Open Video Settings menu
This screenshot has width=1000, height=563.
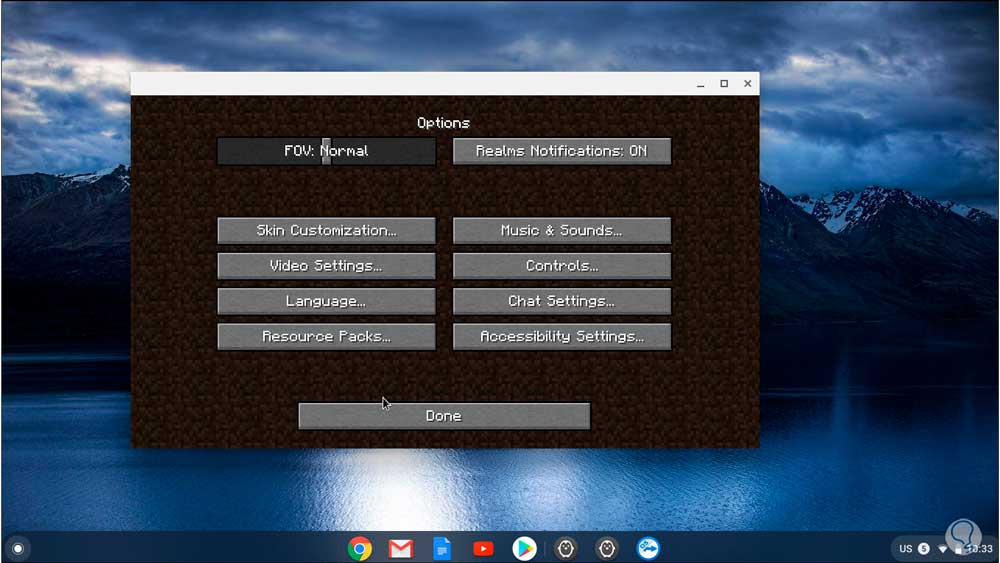point(327,266)
